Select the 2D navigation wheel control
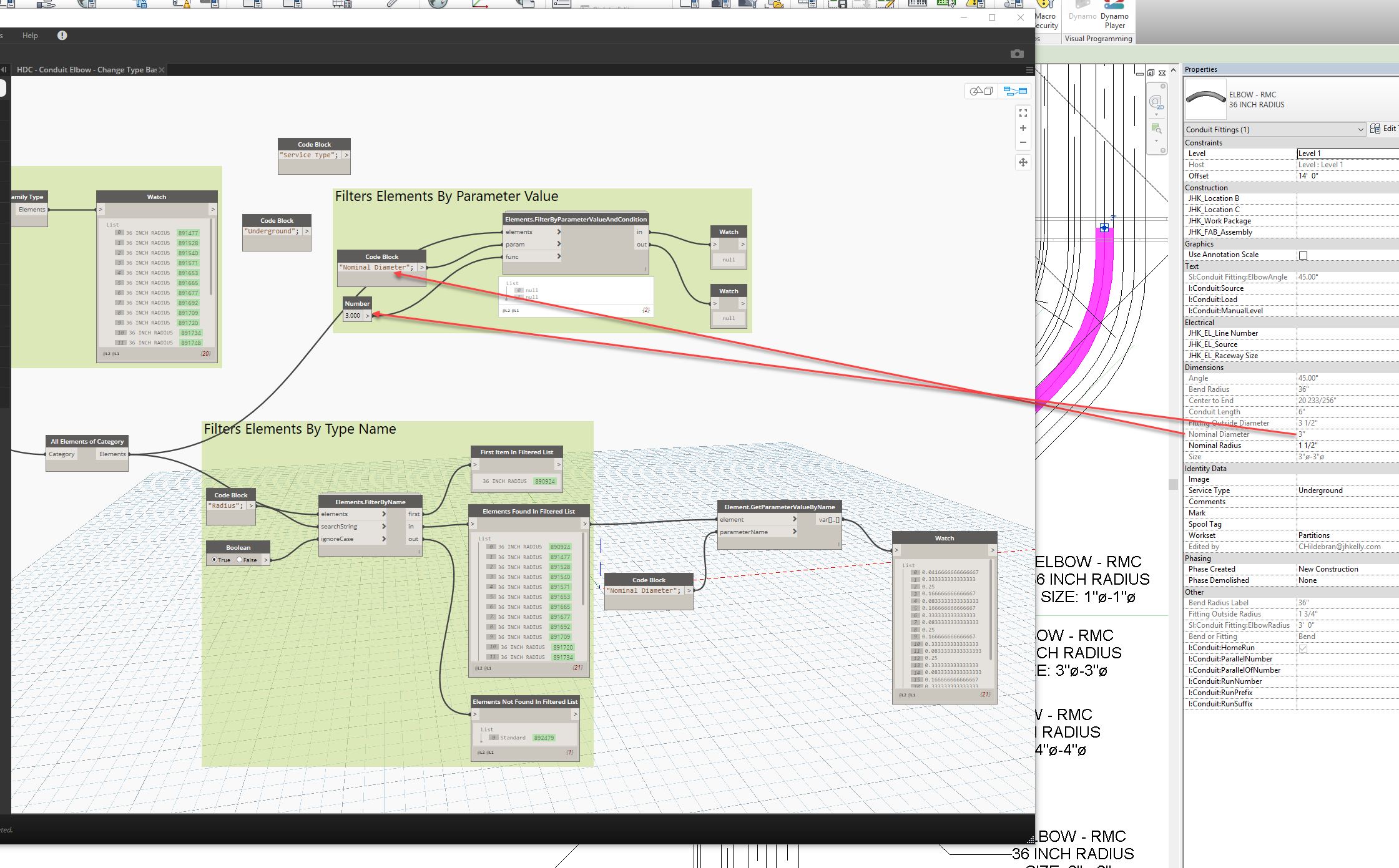Image resolution: width=1399 pixels, height=868 pixels. pyautogui.click(x=1156, y=101)
